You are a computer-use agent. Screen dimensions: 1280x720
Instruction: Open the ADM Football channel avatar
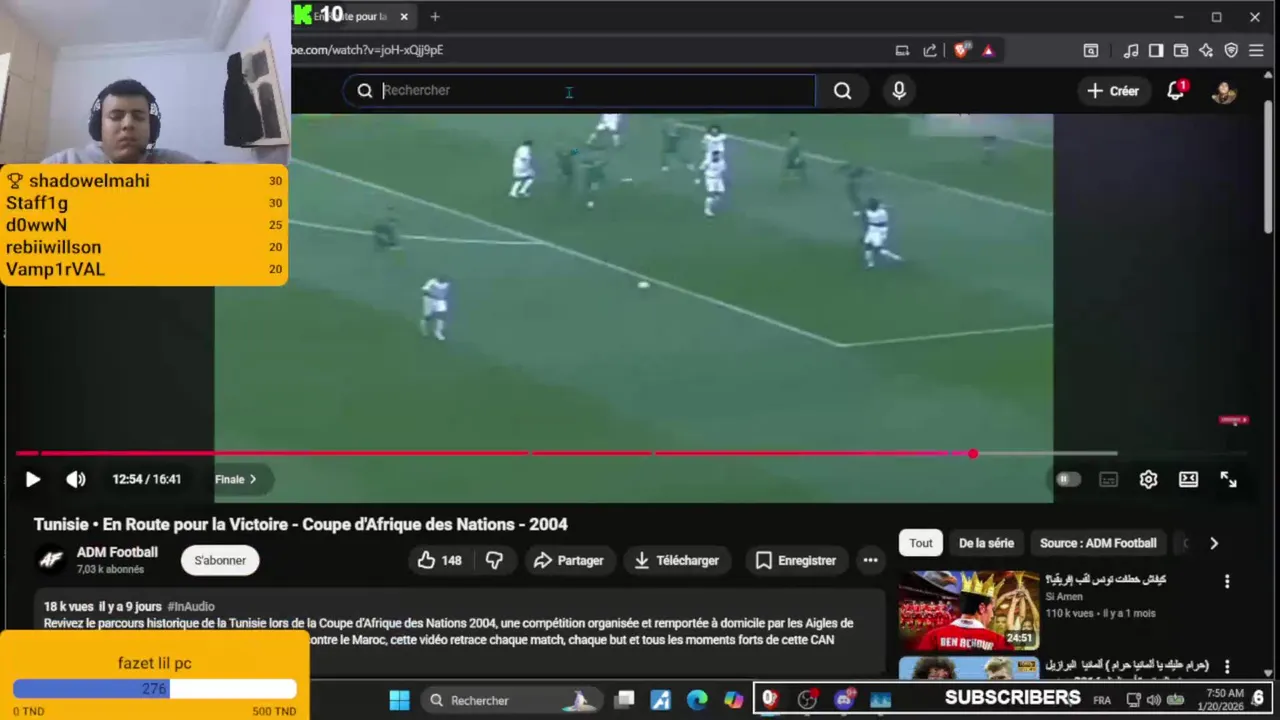(x=51, y=560)
